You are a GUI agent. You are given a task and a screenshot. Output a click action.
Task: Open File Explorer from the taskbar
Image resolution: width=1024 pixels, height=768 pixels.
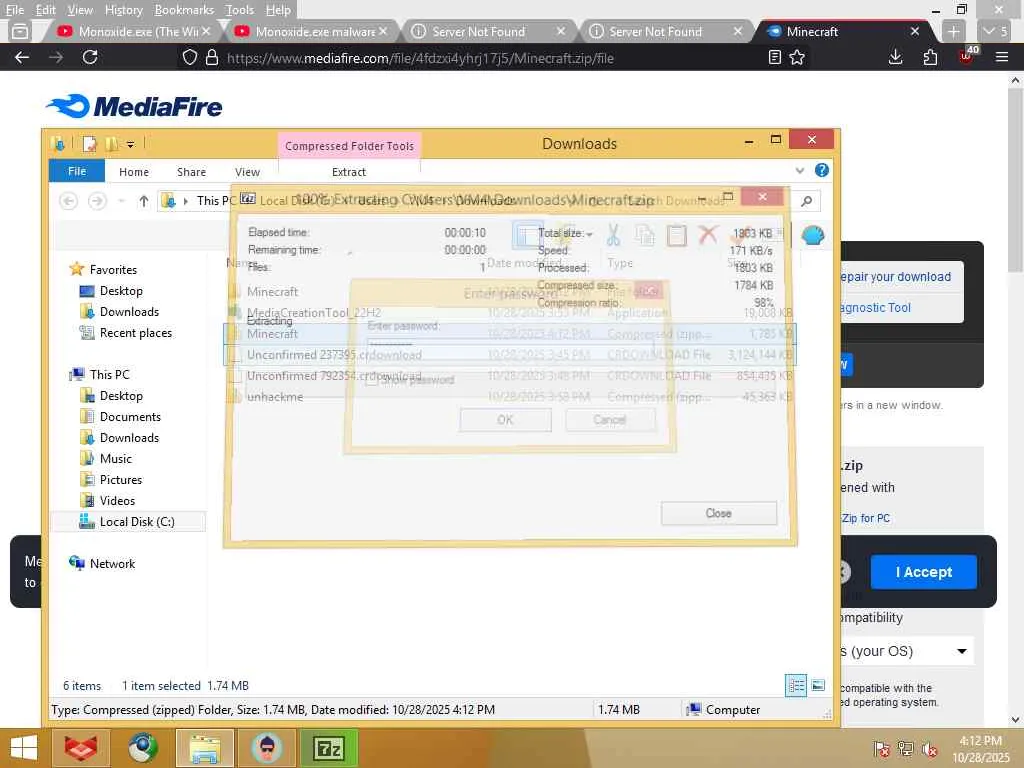click(x=204, y=748)
